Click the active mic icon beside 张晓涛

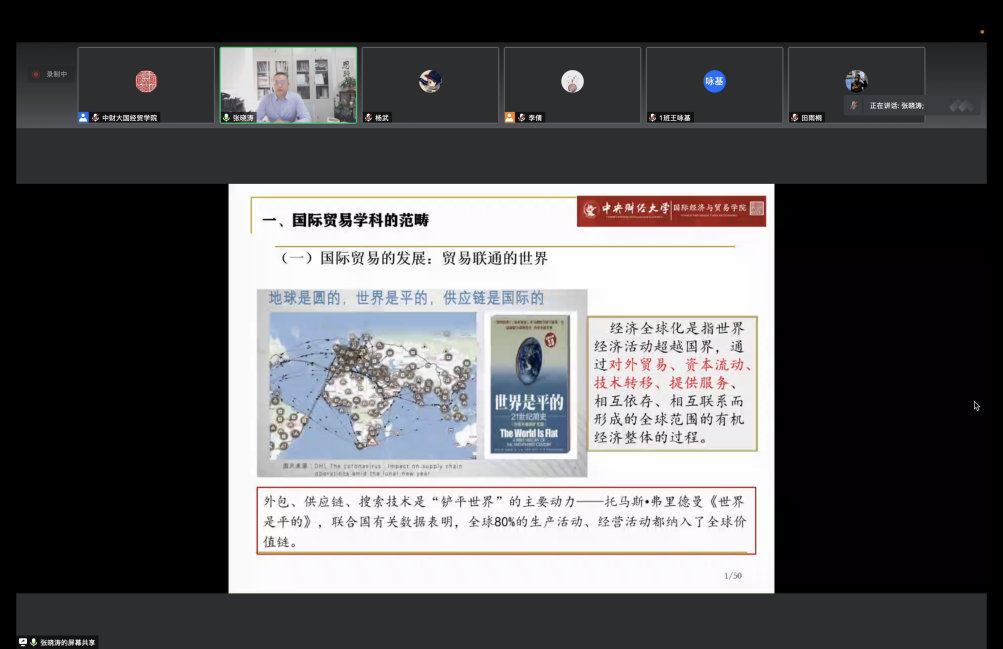click(x=226, y=117)
